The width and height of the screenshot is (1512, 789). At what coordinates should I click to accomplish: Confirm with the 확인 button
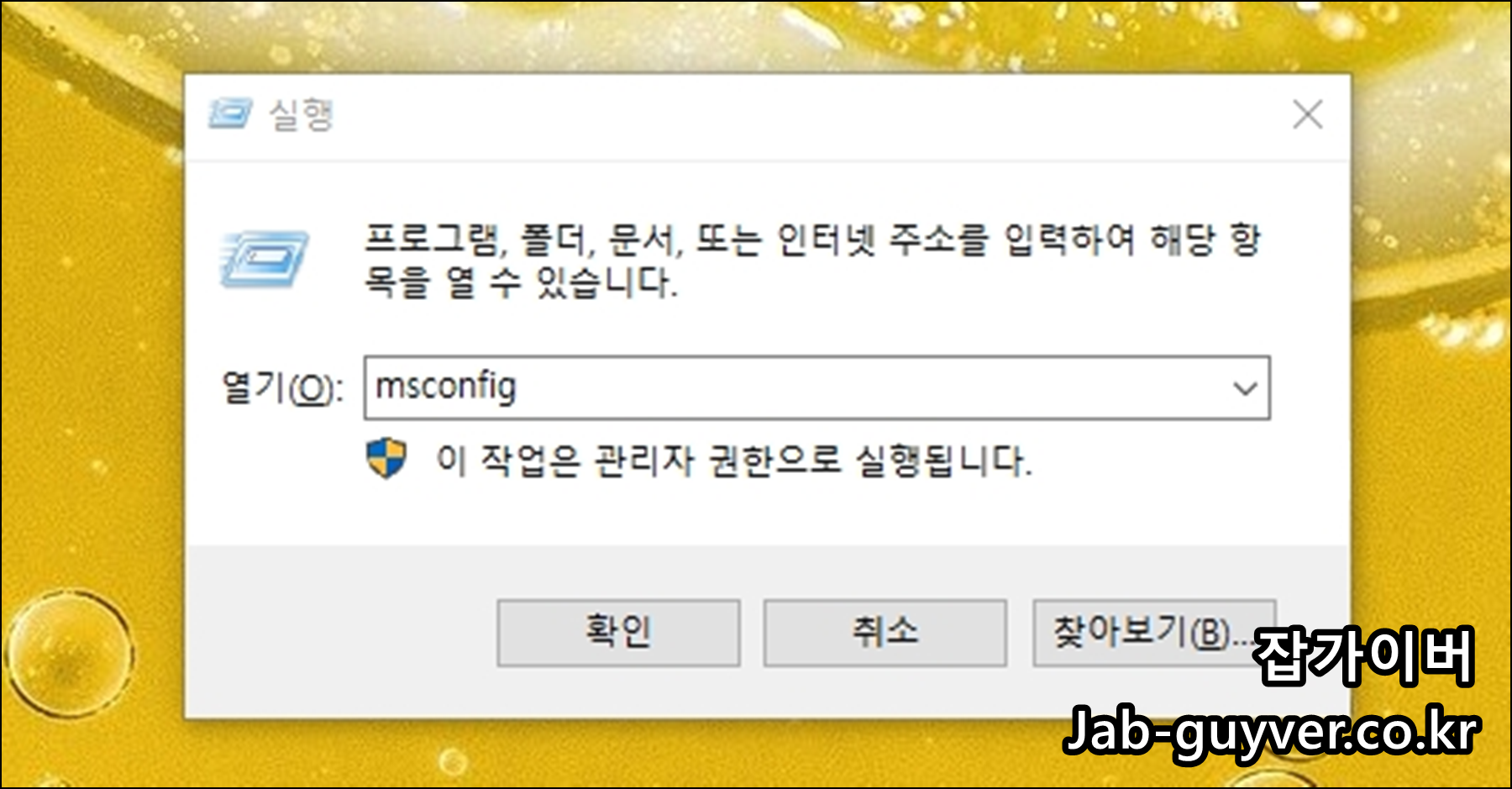[618, 633]
